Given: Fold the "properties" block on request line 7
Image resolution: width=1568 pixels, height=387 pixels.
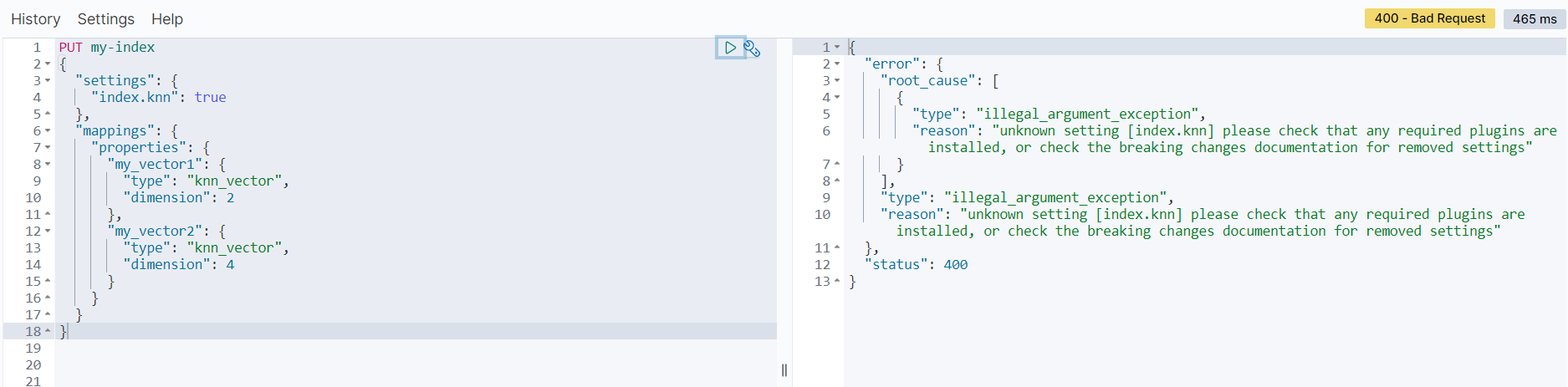Looking at the screenshot, I should [x=48, y=148].
